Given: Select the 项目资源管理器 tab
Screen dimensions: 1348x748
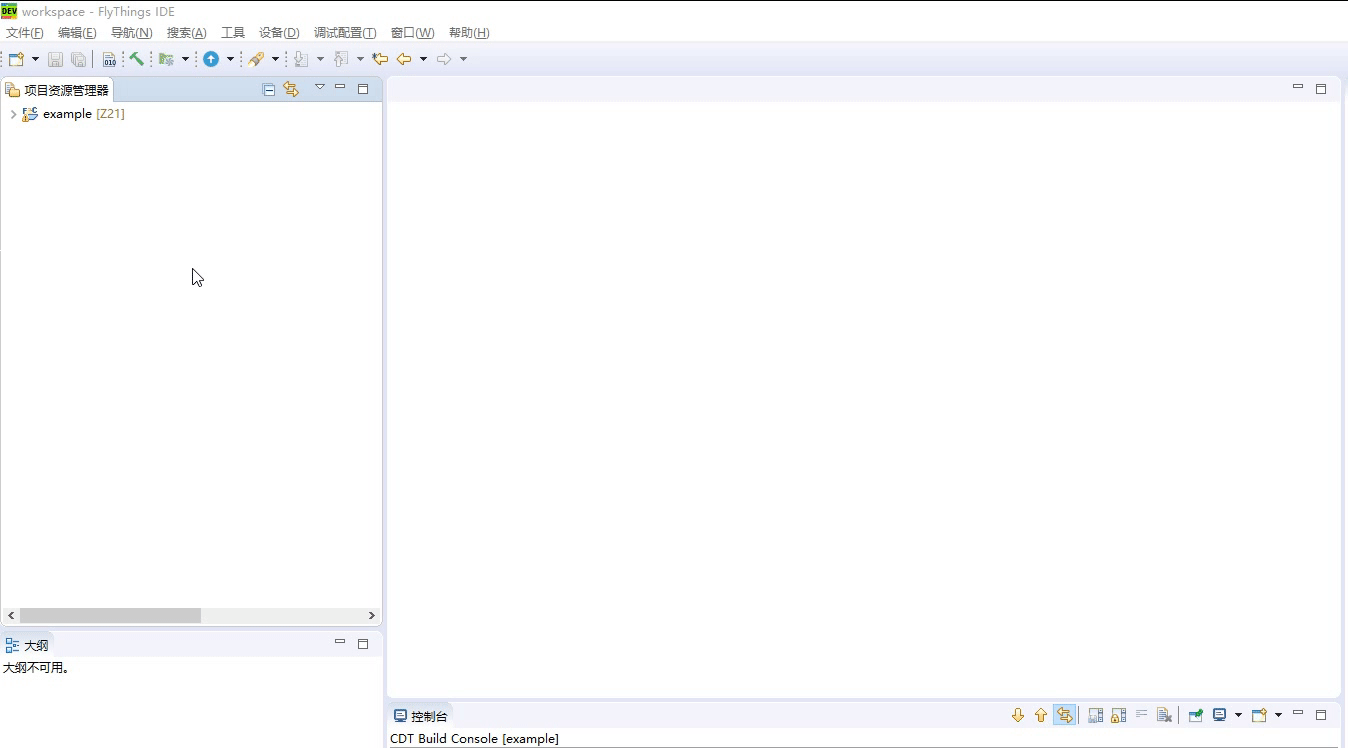Looking at the screenshot, I should click(x=57, y=90).
